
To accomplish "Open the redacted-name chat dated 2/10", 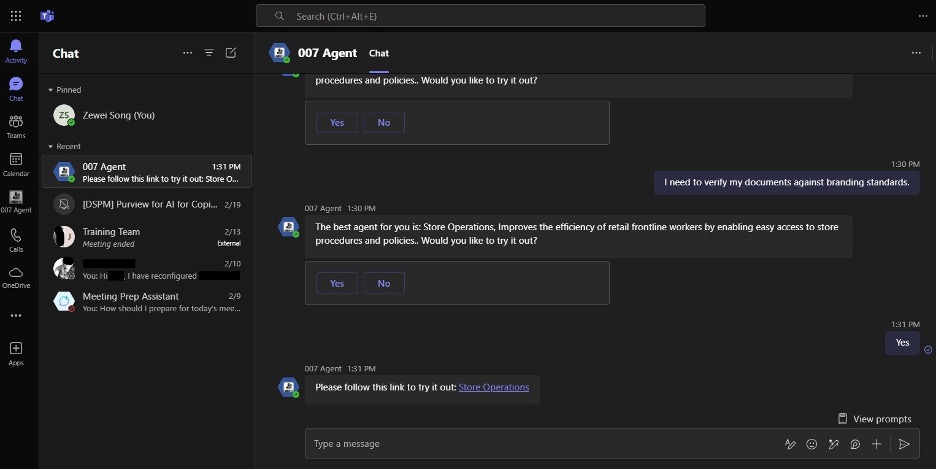I will tap(147, 269).
